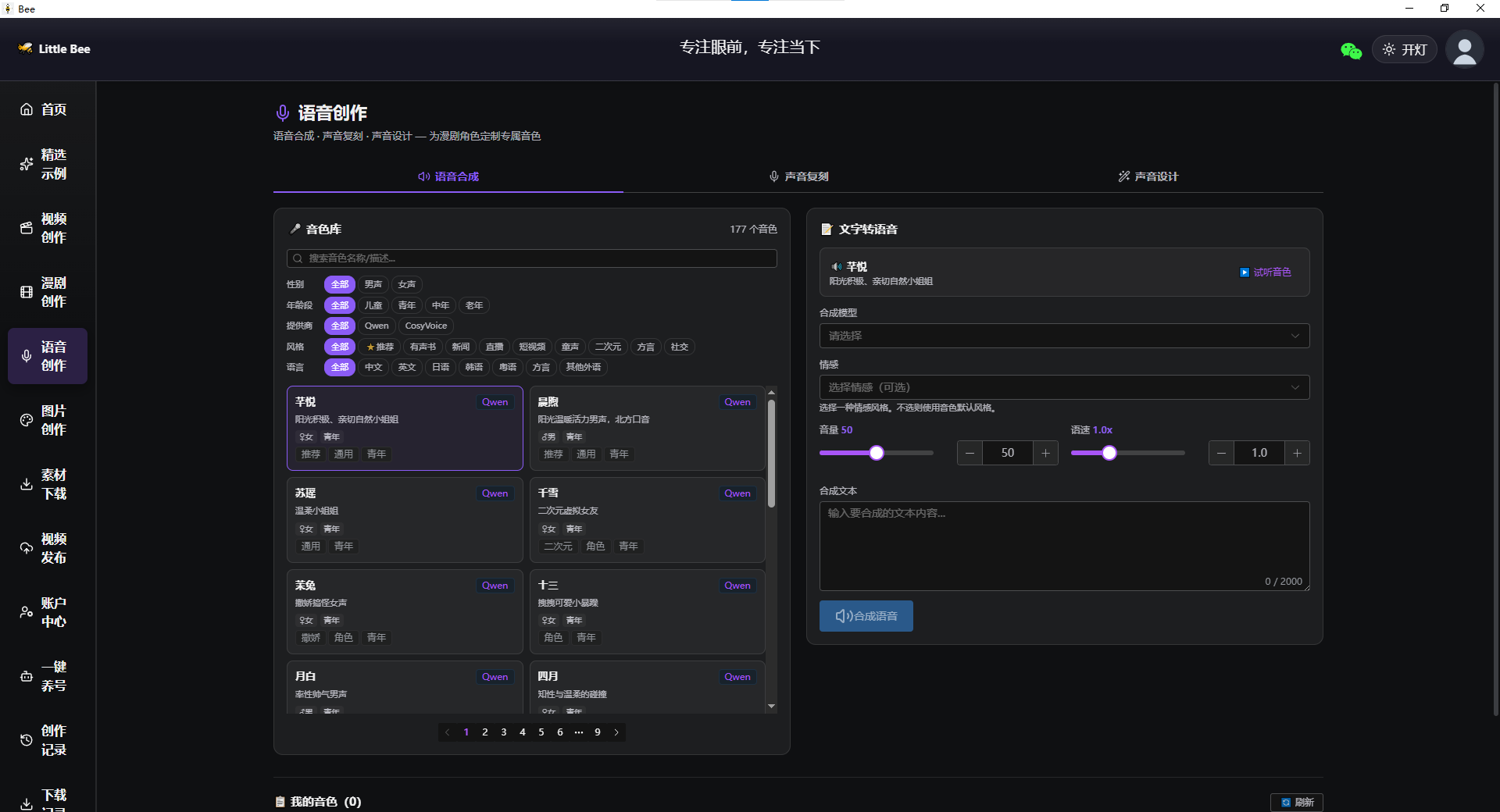
Task: Open 图片创作 in the sidebar
Action: tap(44, 420)
